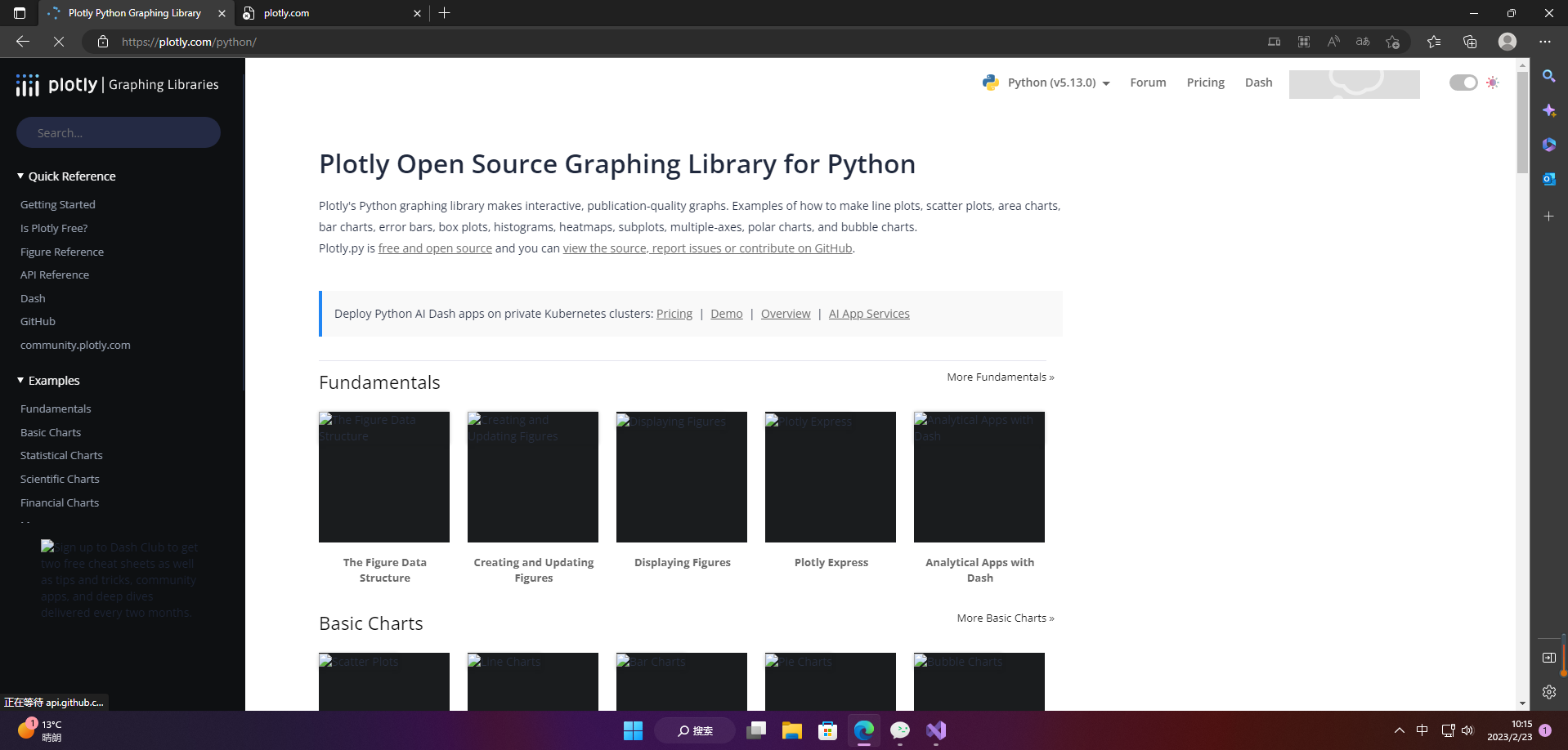1568x750 pixels.
Task: Open Copilot from the Edge sidebar
Action: 1548,110
